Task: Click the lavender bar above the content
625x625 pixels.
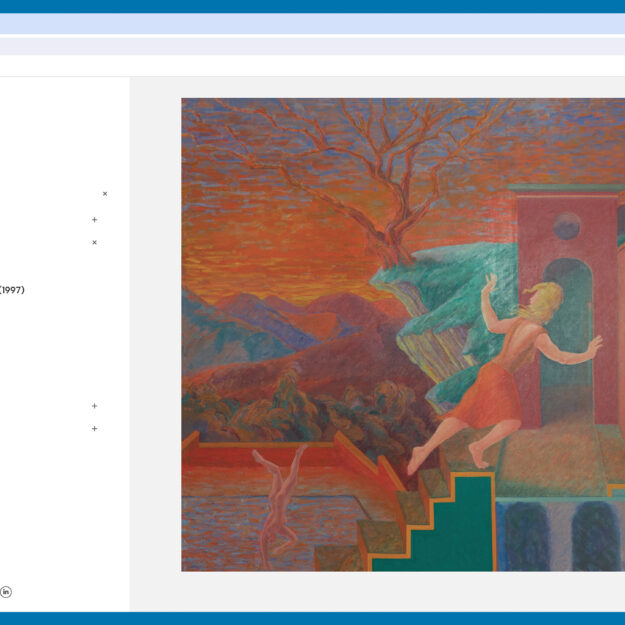Action: tap(312, 46)
